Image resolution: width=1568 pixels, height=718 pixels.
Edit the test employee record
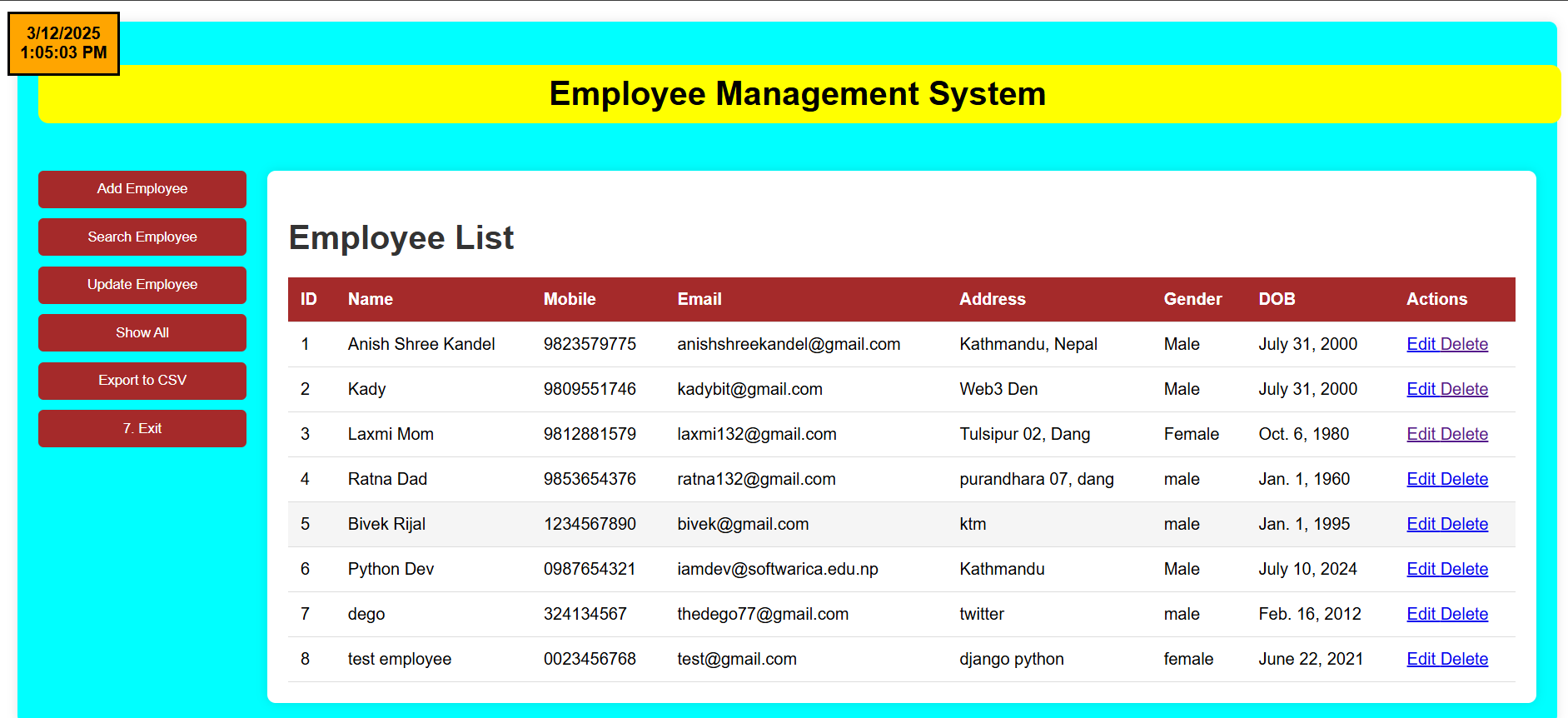(1421, 659)
